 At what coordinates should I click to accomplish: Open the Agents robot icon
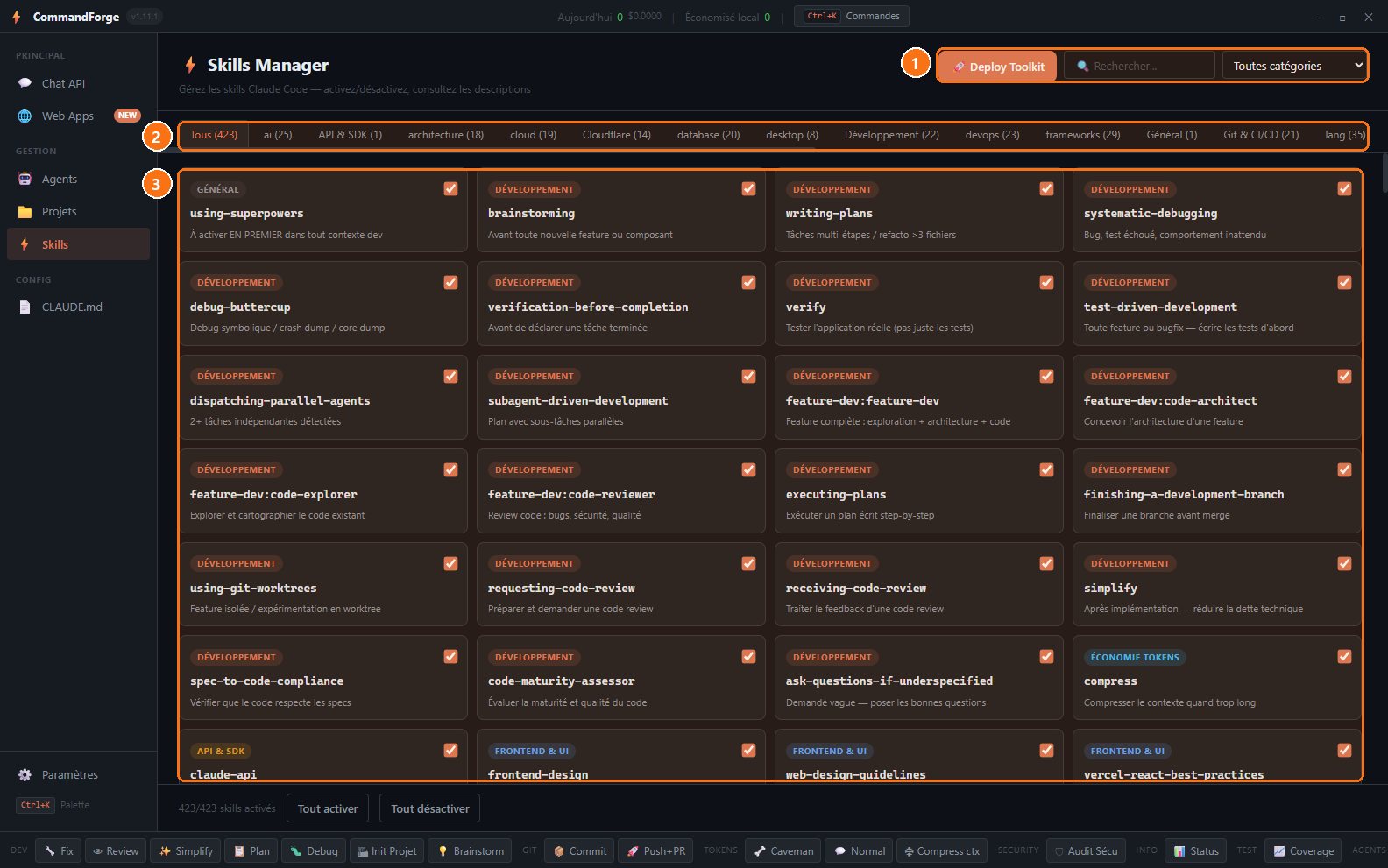tap(25, 179)
